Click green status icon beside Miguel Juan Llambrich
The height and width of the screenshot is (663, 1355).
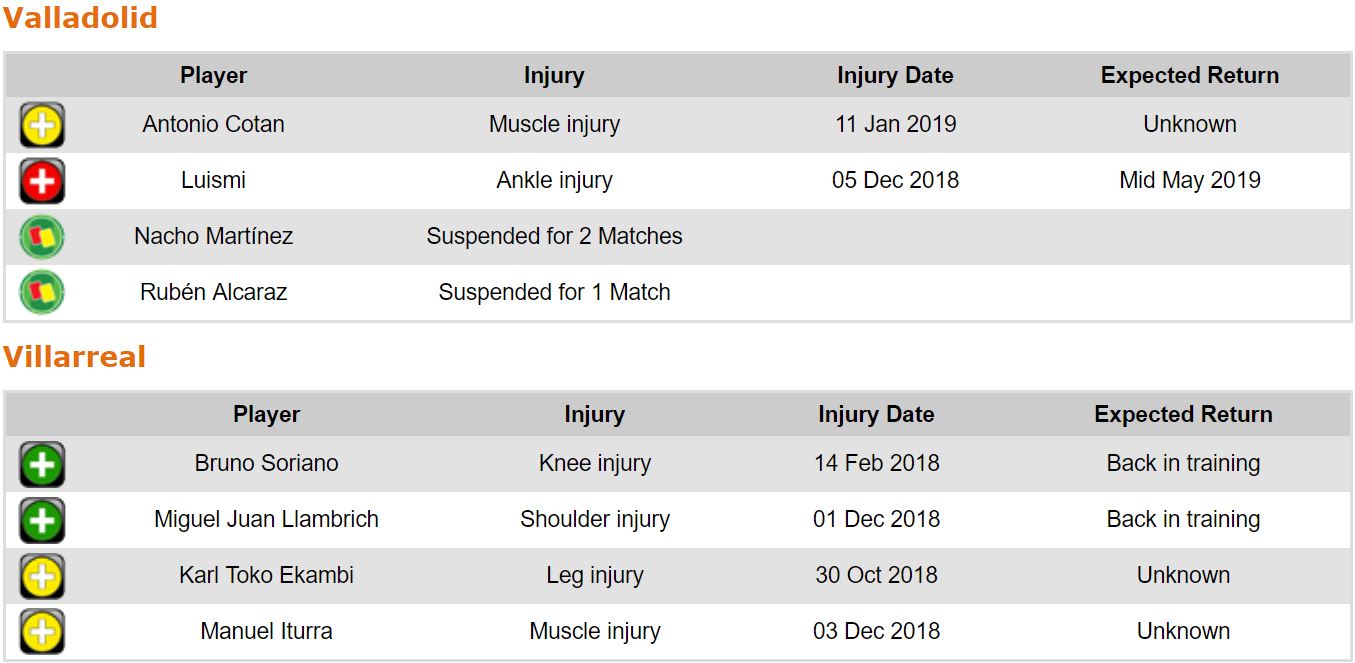(x=42, y=520)
